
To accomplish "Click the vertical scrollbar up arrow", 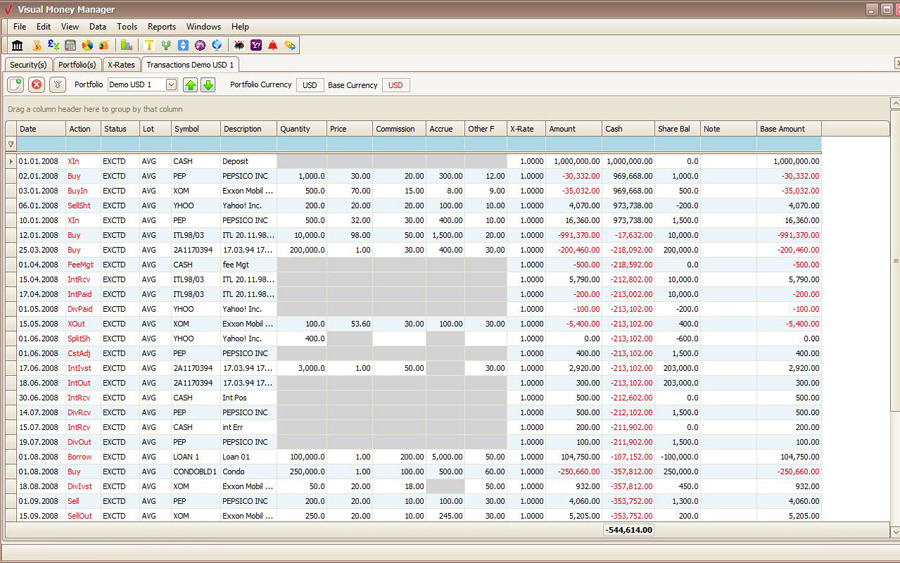I will (894, 103).
